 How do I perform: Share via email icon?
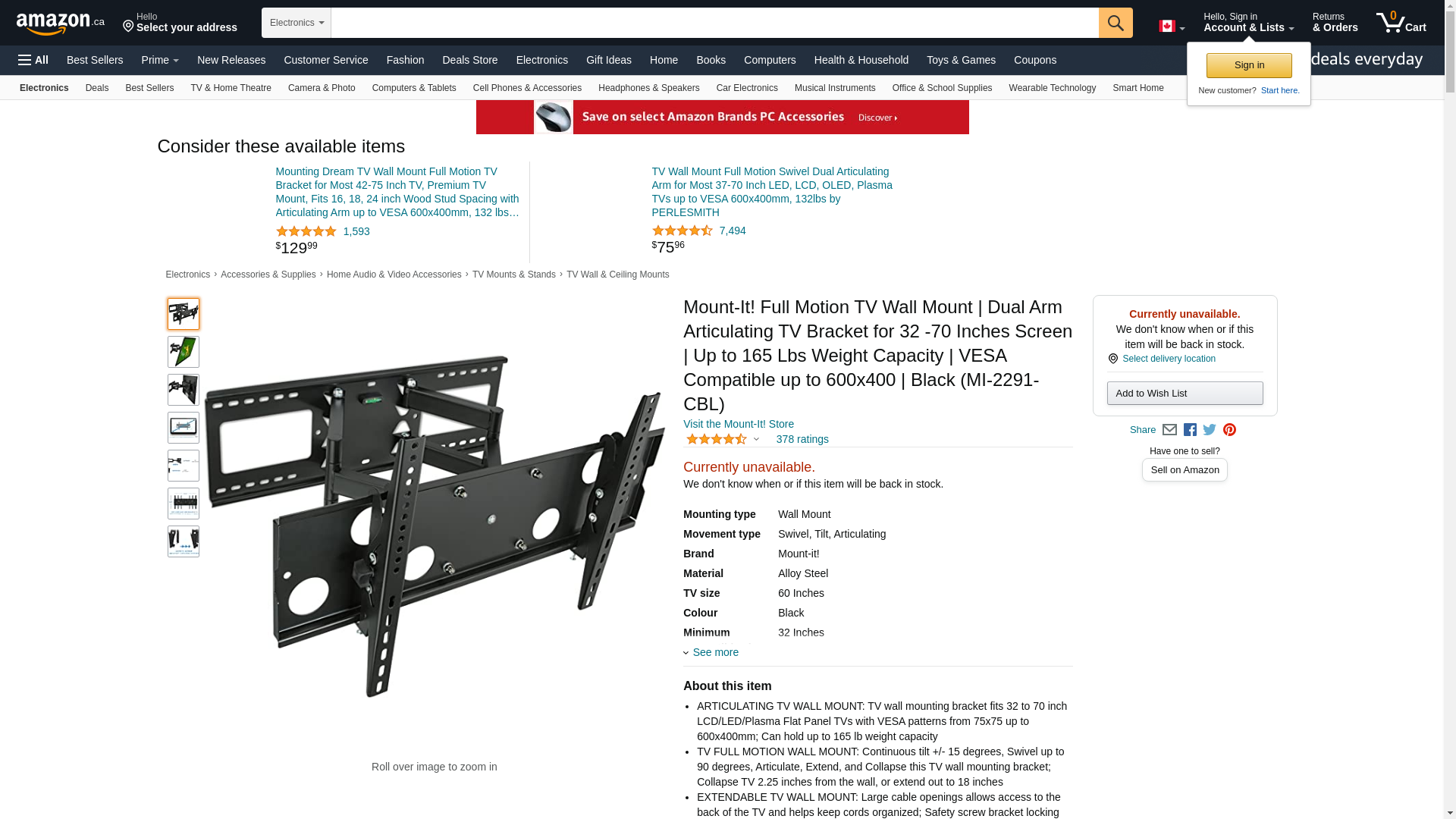1169,430
